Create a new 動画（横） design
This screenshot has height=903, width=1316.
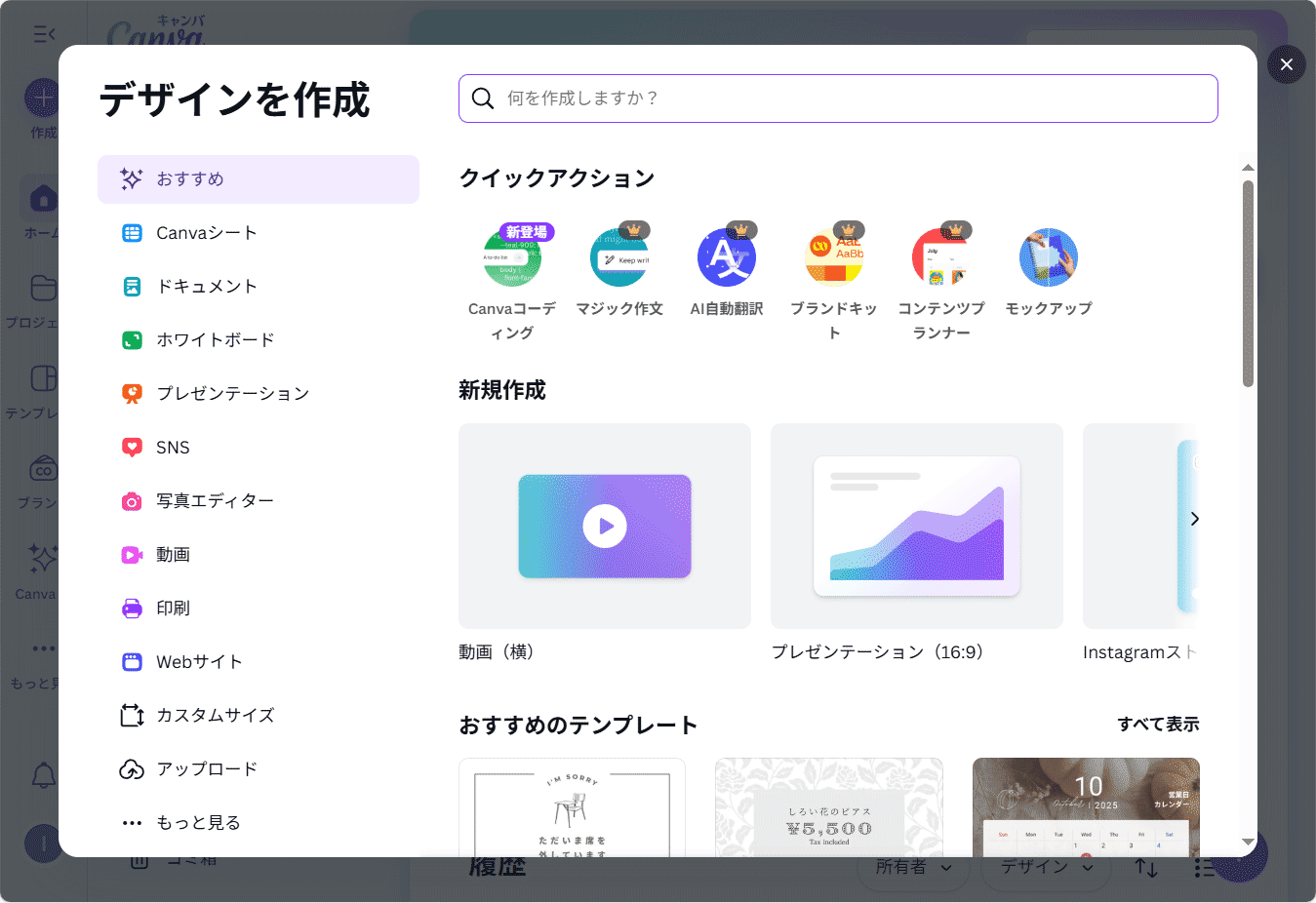point(605,527)
